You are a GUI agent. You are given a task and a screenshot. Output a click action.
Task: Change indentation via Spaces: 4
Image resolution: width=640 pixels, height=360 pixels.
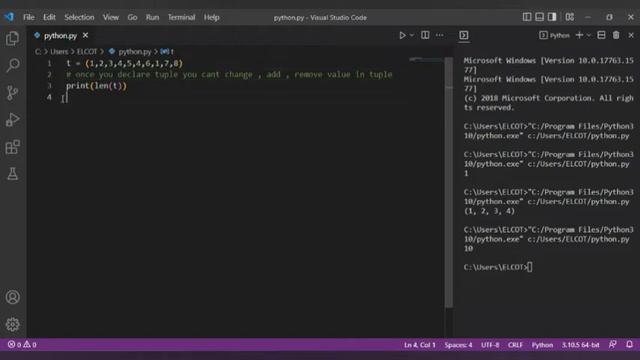tap(458, 345)
